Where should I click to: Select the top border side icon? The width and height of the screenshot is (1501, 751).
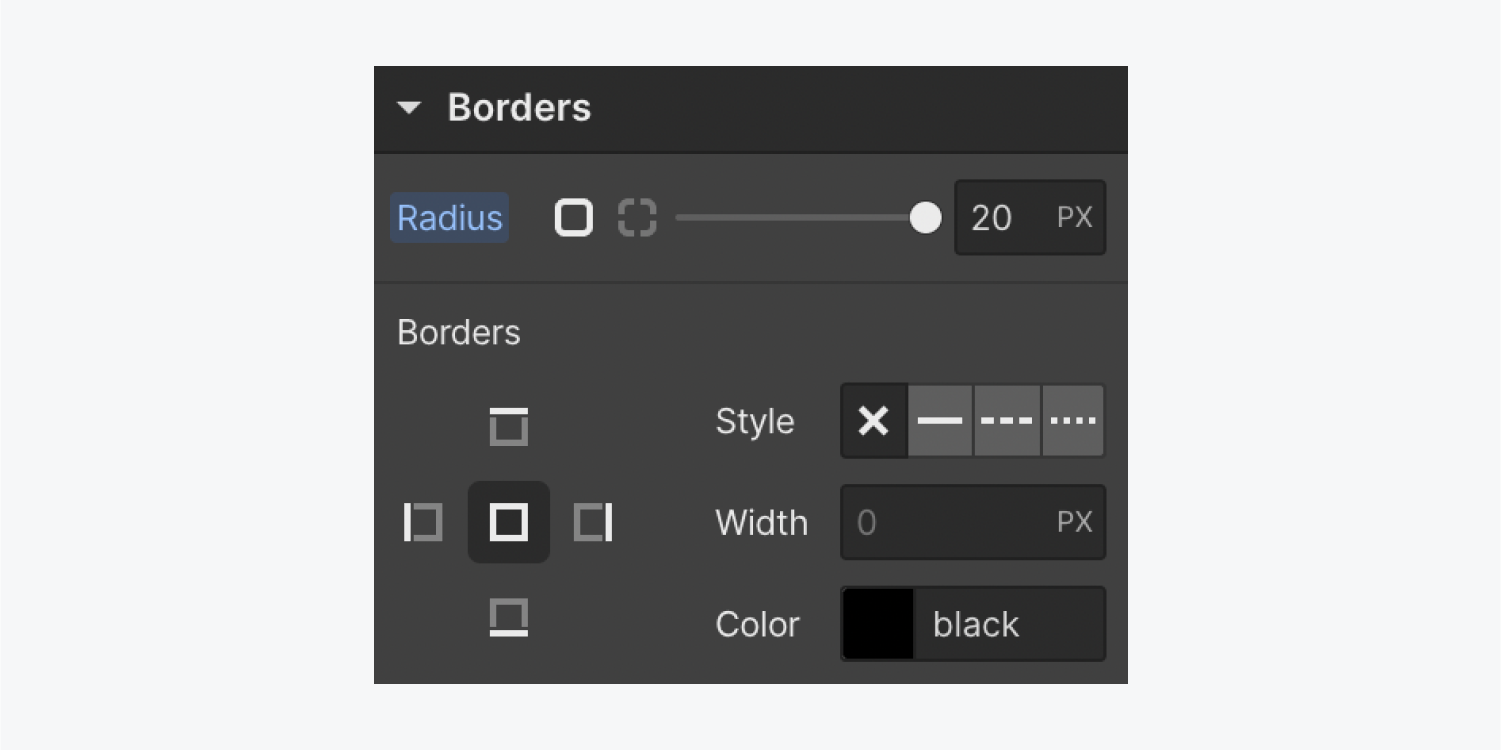509,426
